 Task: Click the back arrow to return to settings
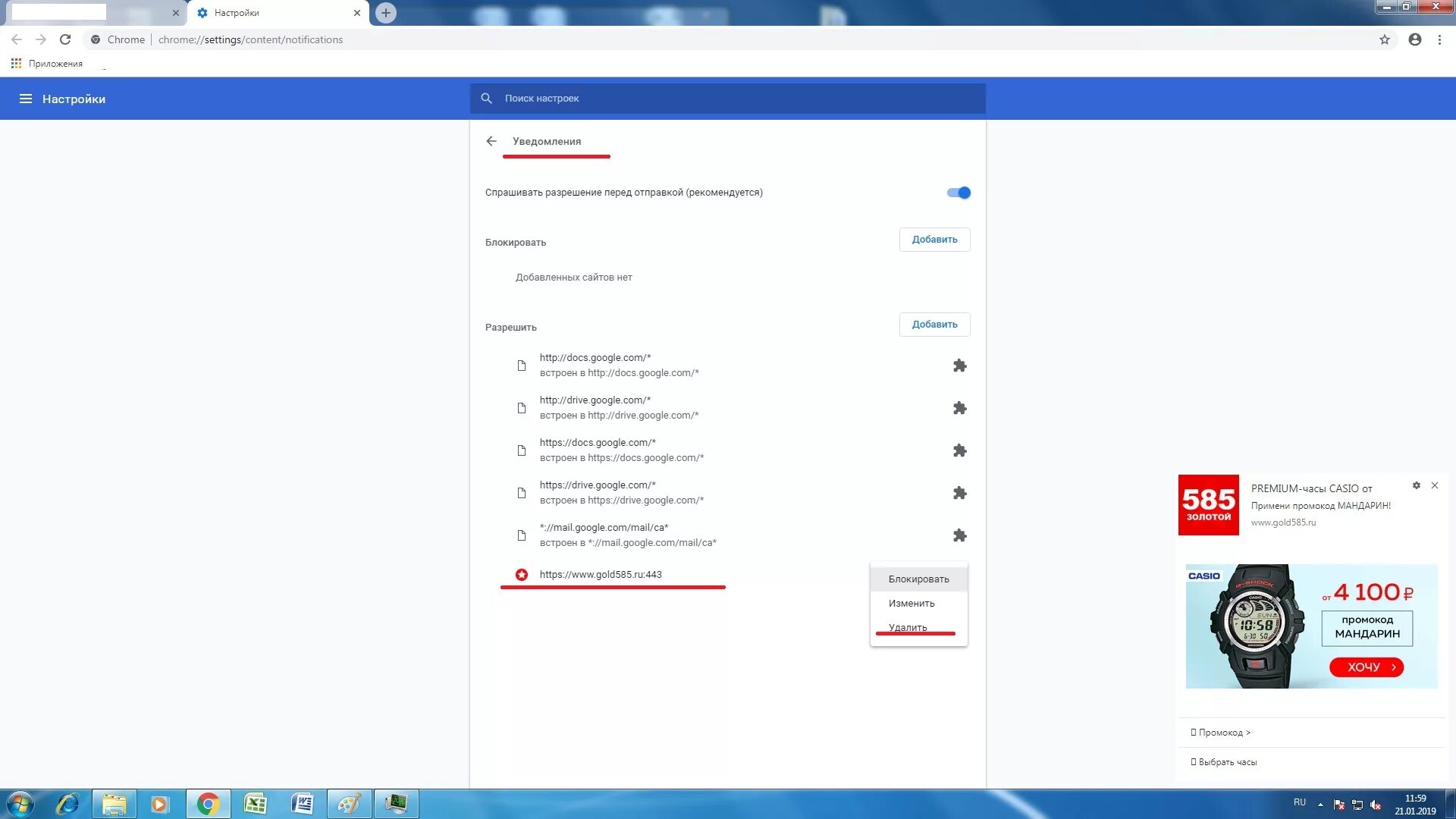click(x=491, y=140)
